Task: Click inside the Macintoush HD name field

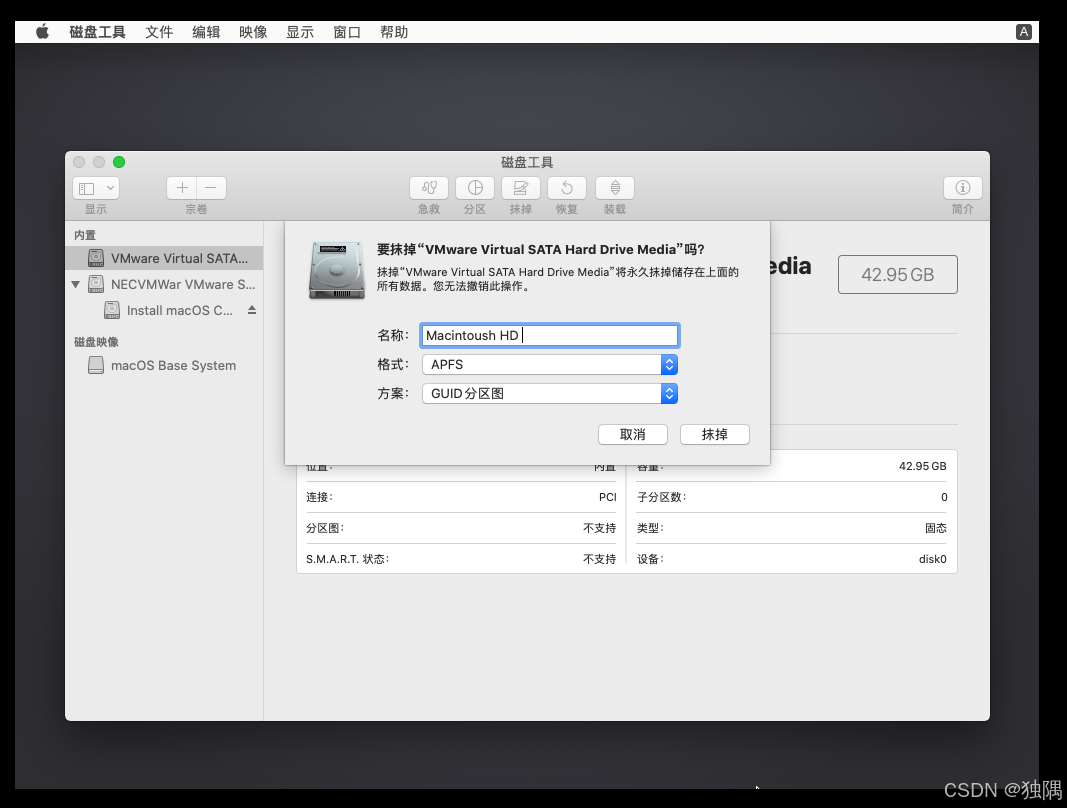Action: (x=549, y=334)
